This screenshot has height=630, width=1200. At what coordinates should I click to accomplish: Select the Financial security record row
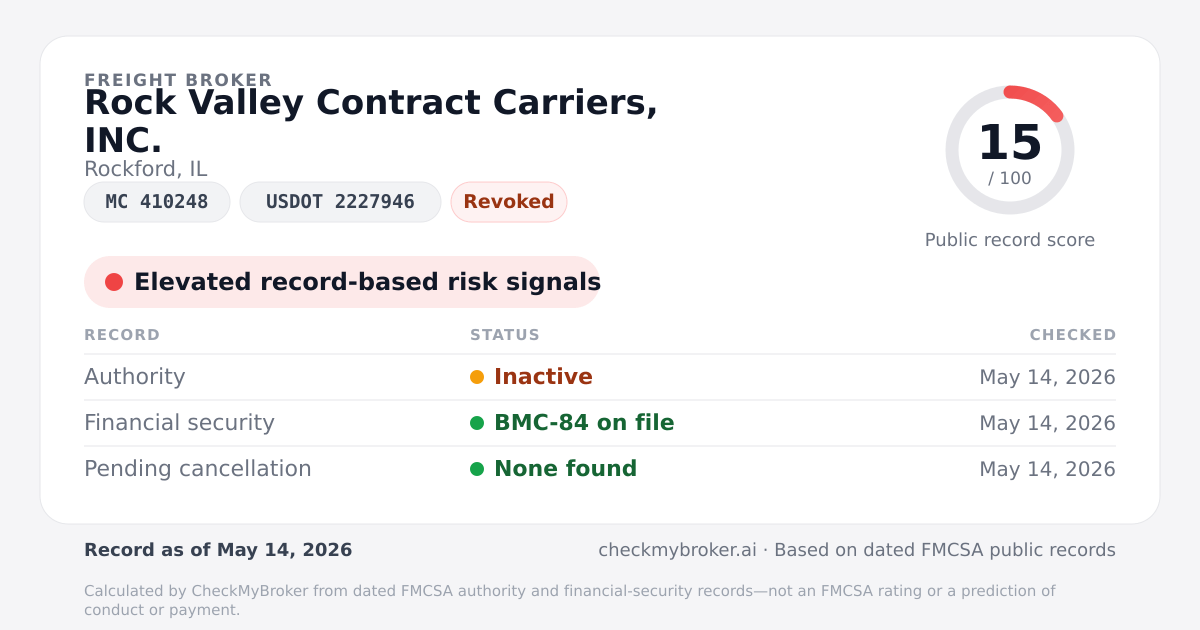(600, 423)
